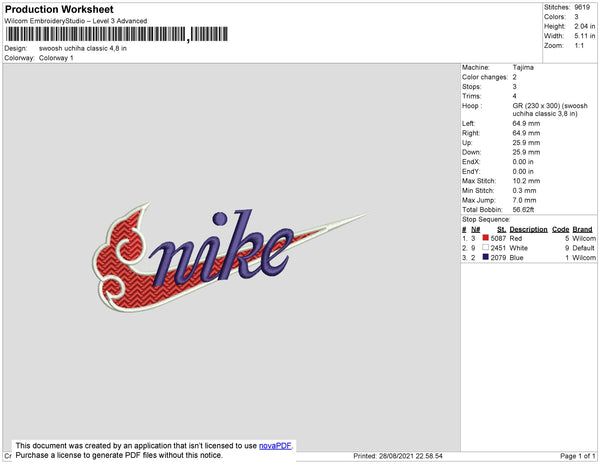Click the Left value 64.9 mm

[x=526, y=124]
